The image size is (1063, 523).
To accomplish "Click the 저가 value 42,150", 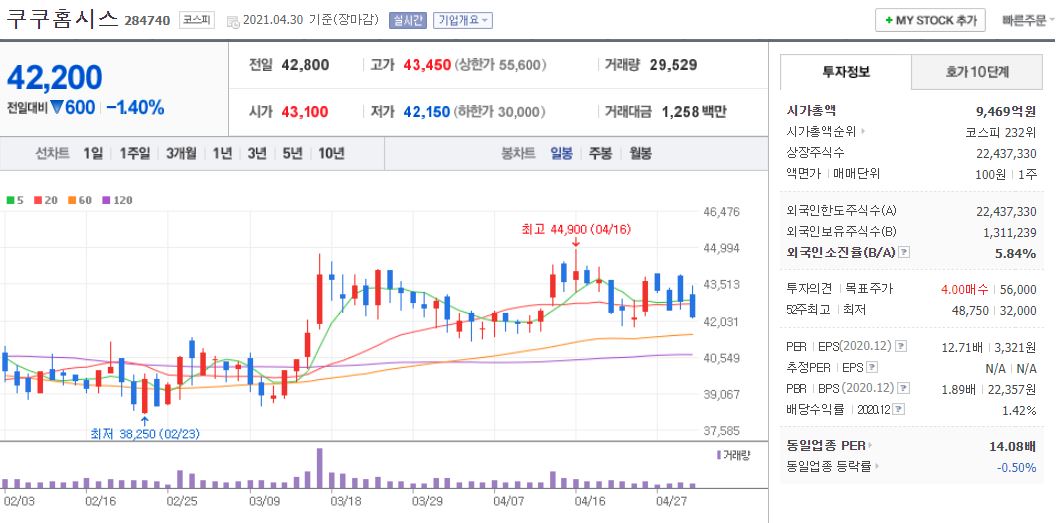I will pyautogui.click(x=427, y=112).
